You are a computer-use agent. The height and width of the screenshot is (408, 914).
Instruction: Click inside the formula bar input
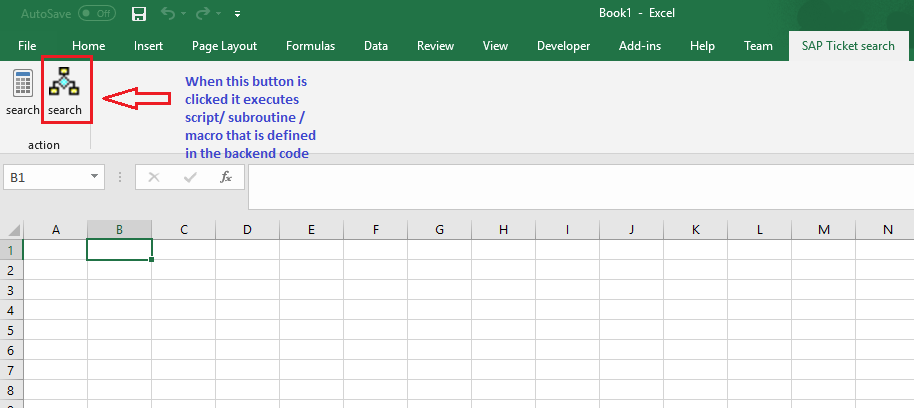581,187
